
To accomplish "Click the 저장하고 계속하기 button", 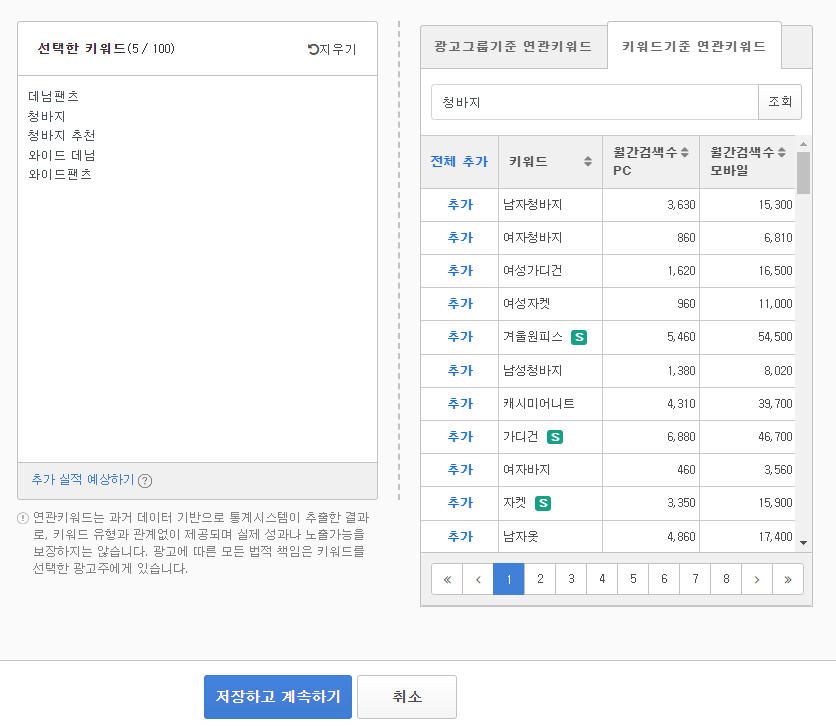I will coord(278,697).
